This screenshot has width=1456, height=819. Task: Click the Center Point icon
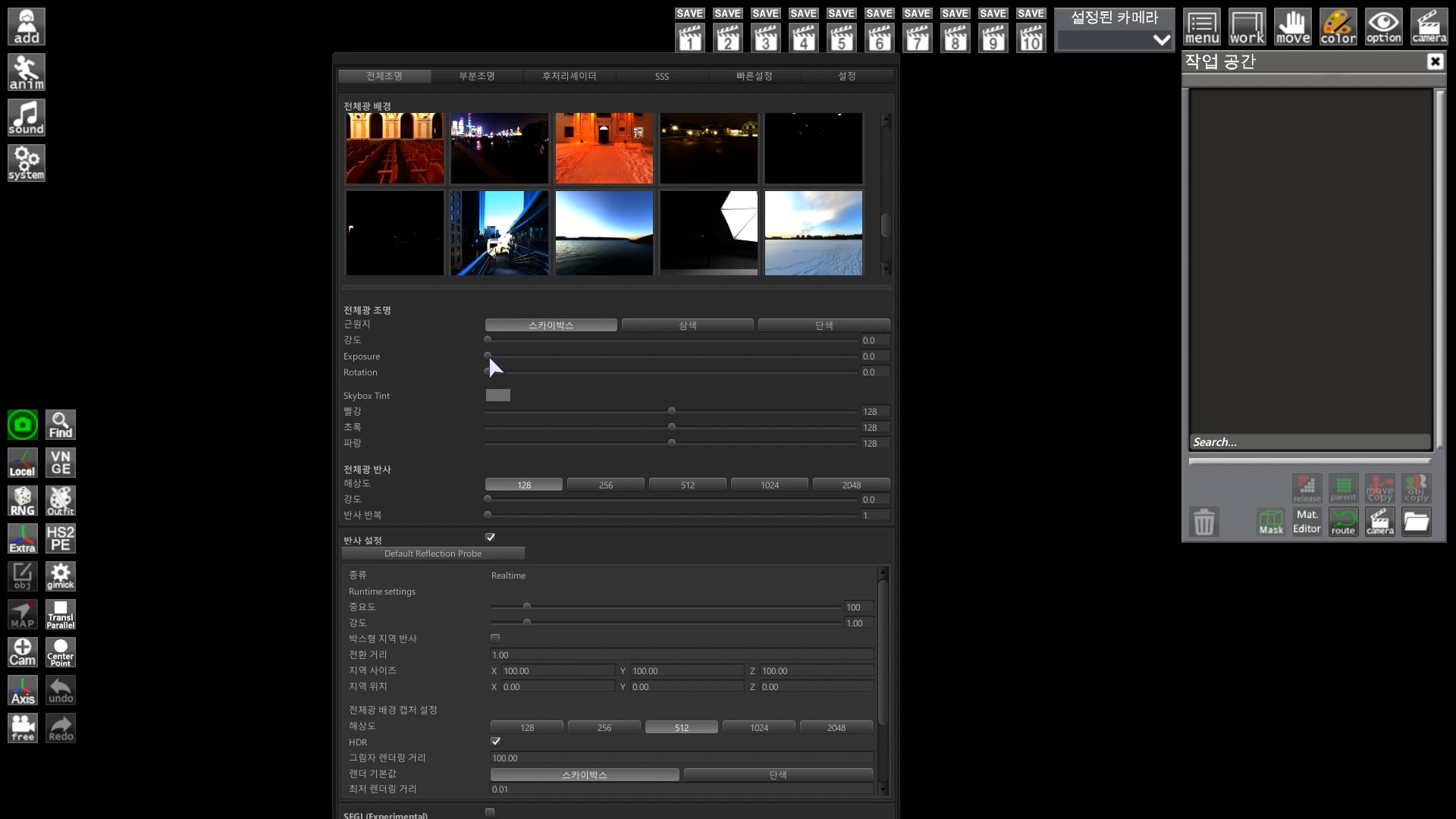[x=61, y=652]
